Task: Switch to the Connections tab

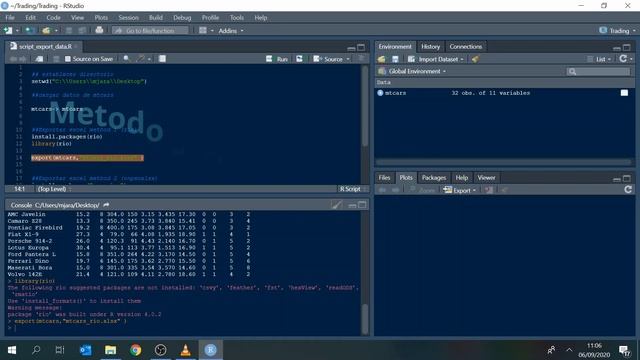Action: click(465, 47)
